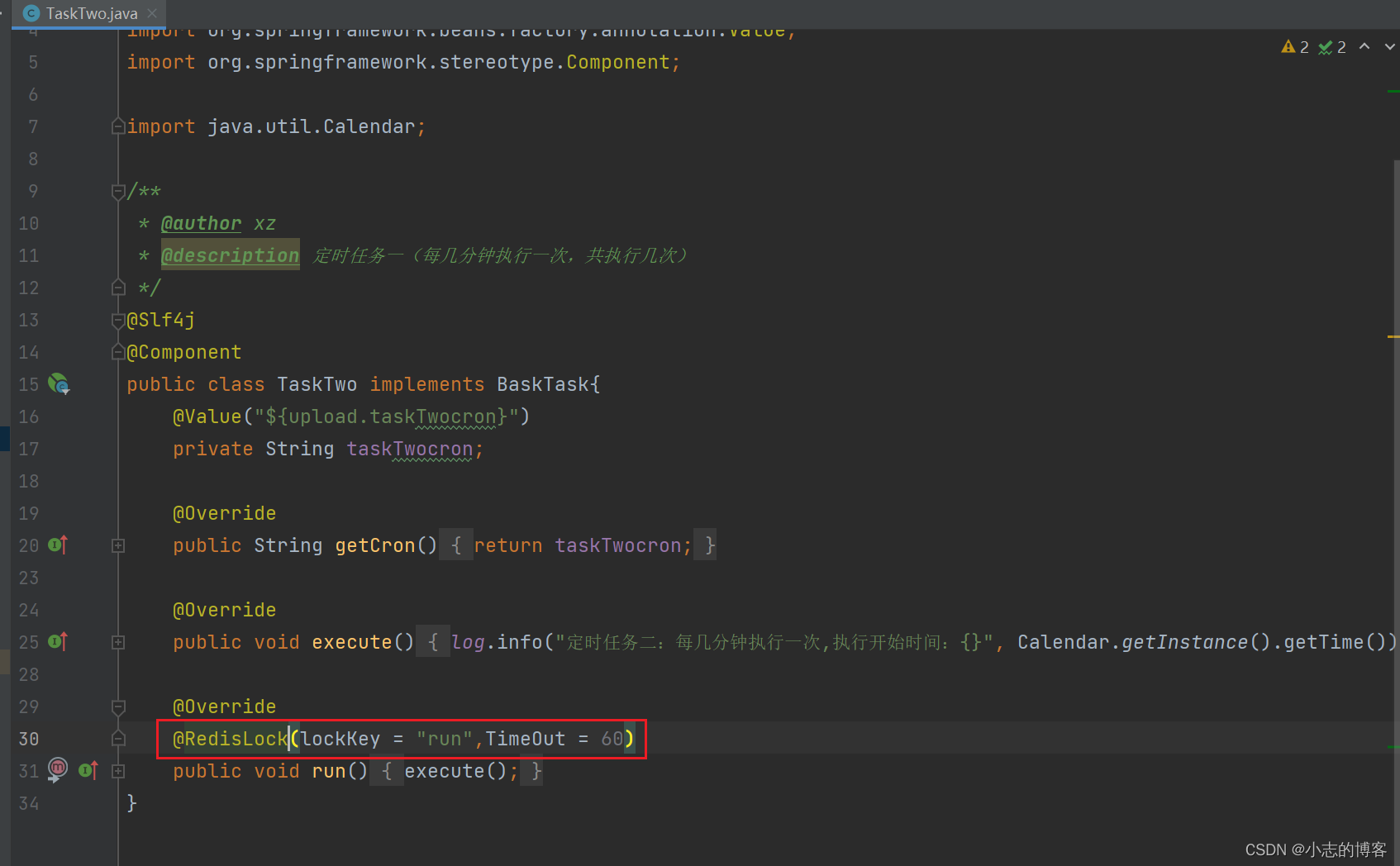Go to previous highlighted error arrow

click(x=1364, y=46)
